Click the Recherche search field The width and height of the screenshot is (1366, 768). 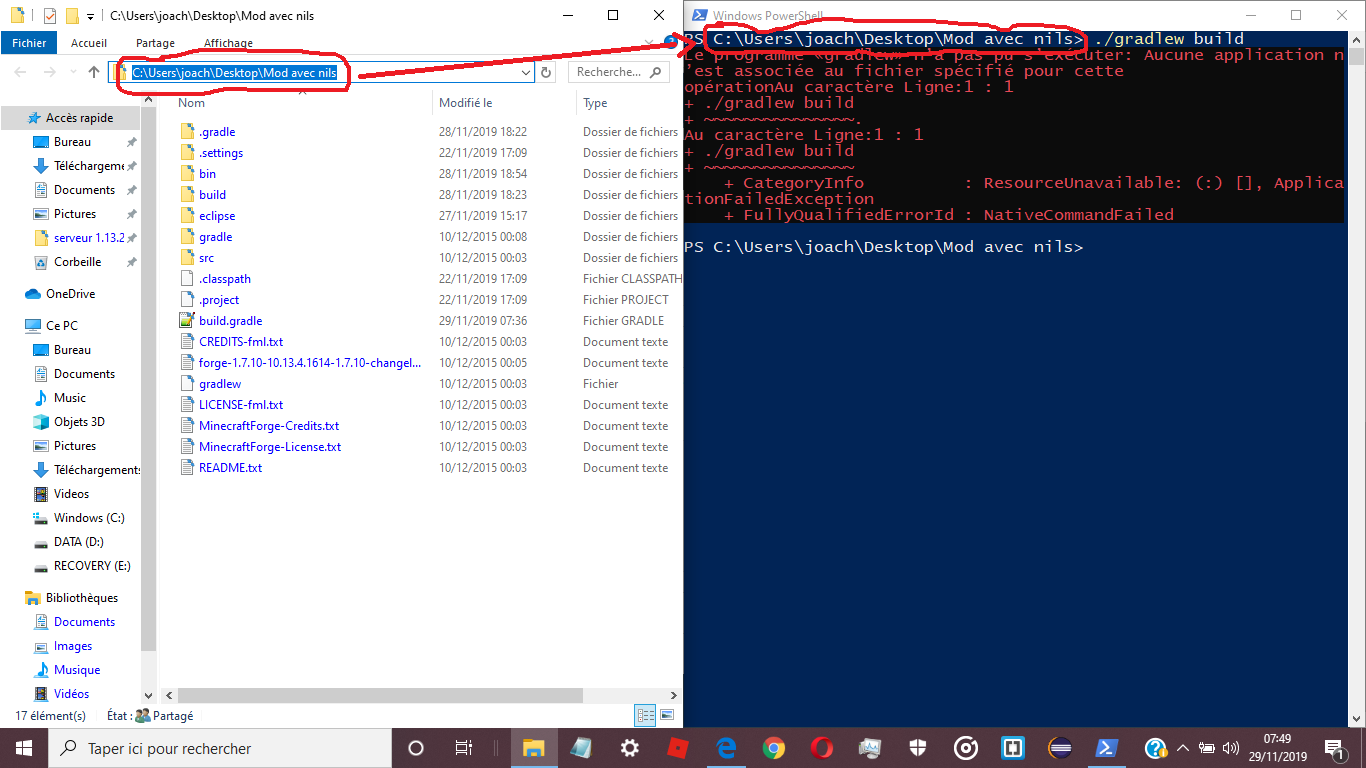point(610,72)
